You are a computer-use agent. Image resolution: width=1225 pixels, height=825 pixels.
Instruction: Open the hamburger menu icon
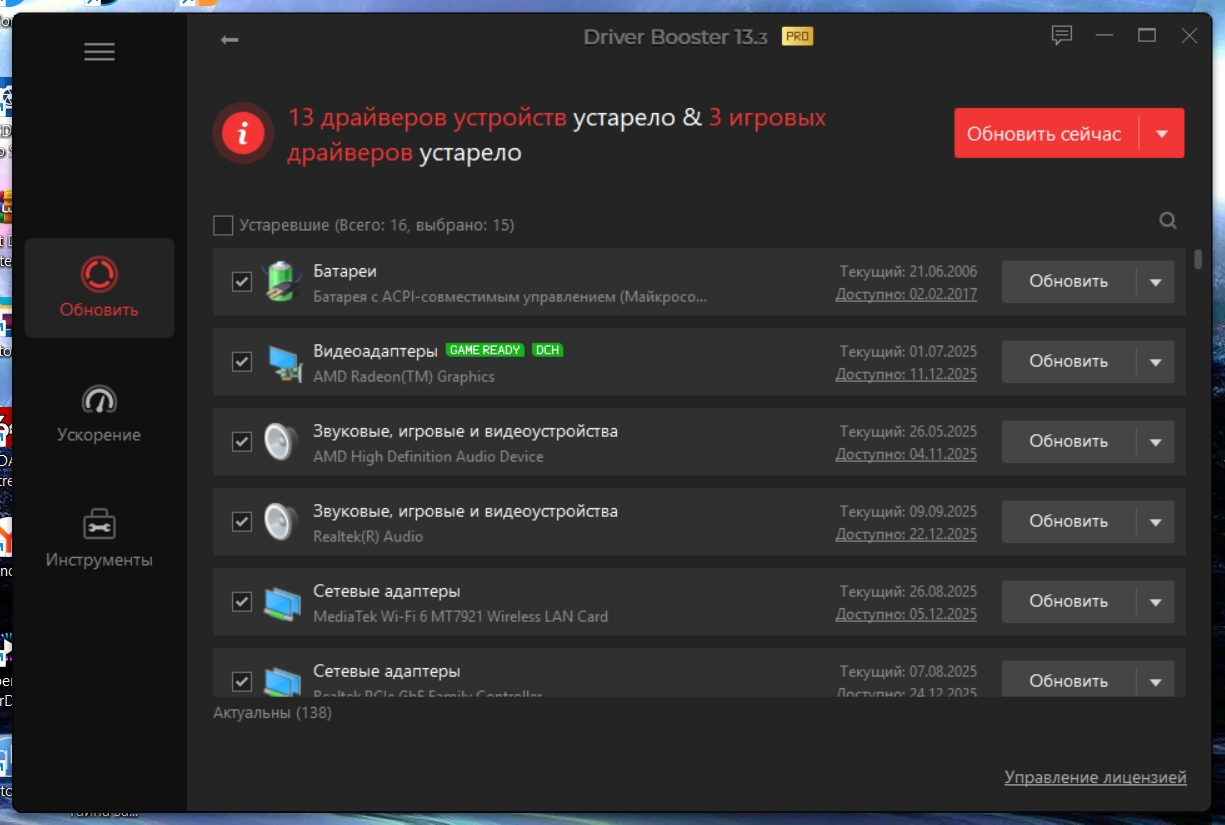click(99, 52)
